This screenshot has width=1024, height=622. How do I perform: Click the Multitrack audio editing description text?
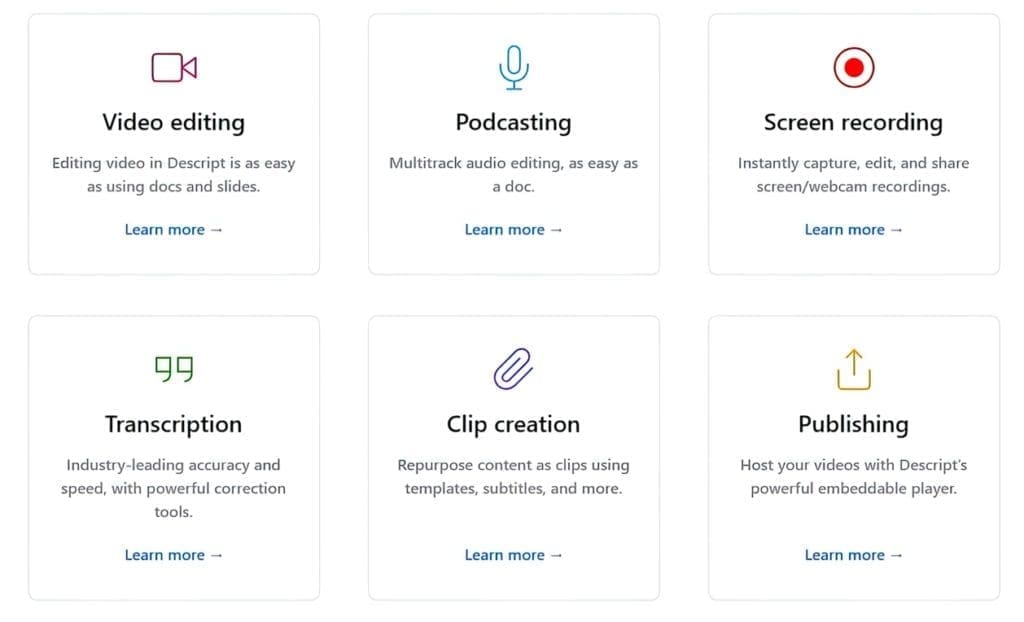pyautogui.click(x=513, y=174)
